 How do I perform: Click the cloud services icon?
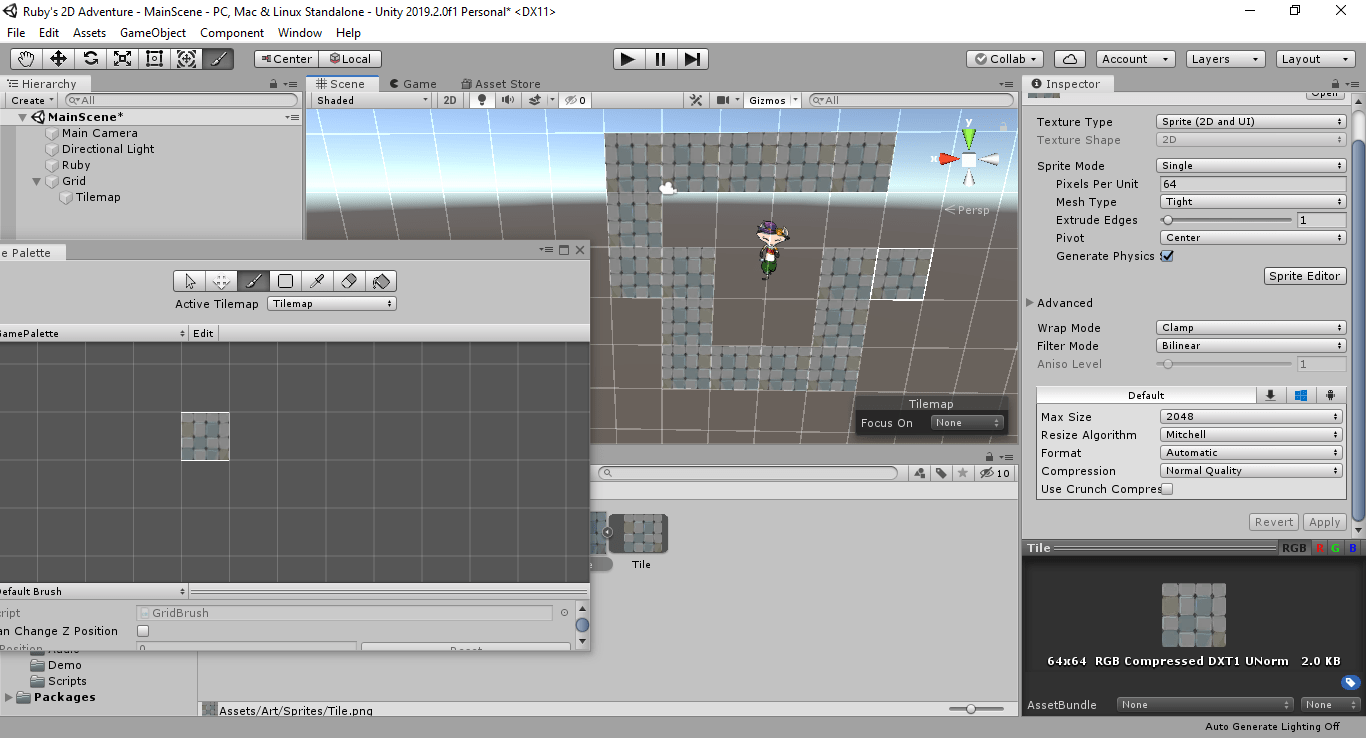point(1070,59)
